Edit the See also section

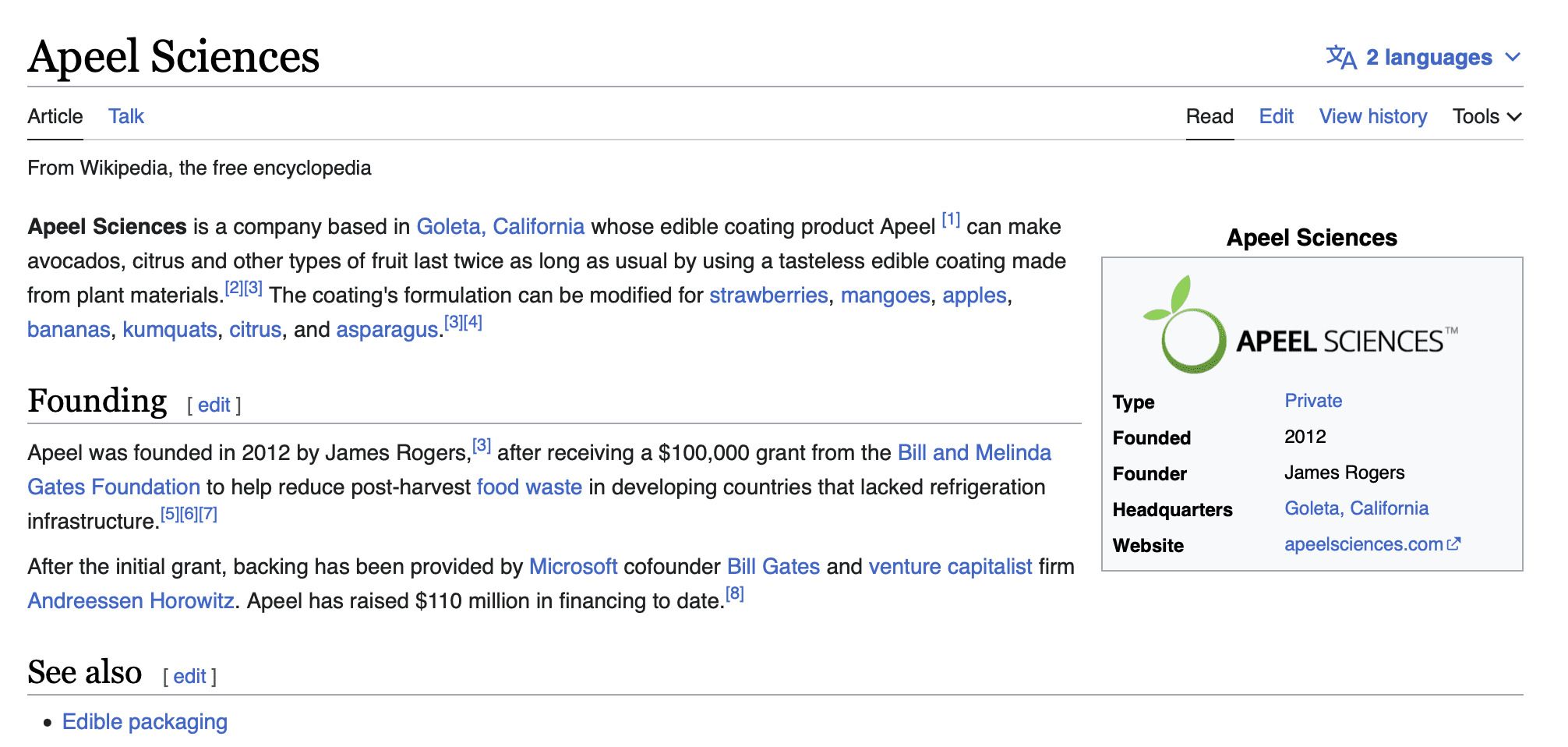click(189, 677)
